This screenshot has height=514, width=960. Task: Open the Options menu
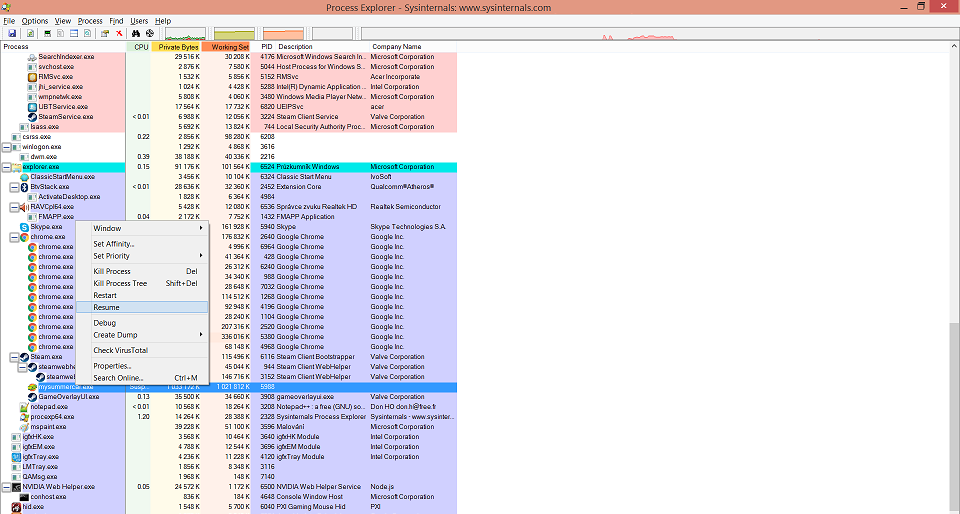point(35,21)
